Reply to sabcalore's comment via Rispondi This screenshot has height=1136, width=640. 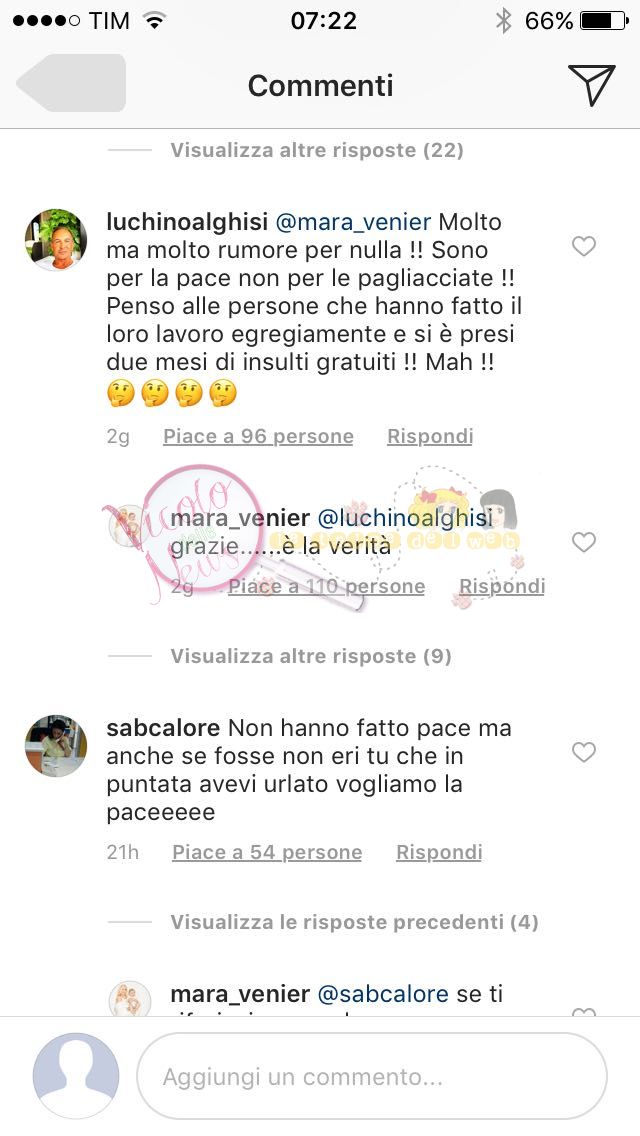[x=439, y=852]
